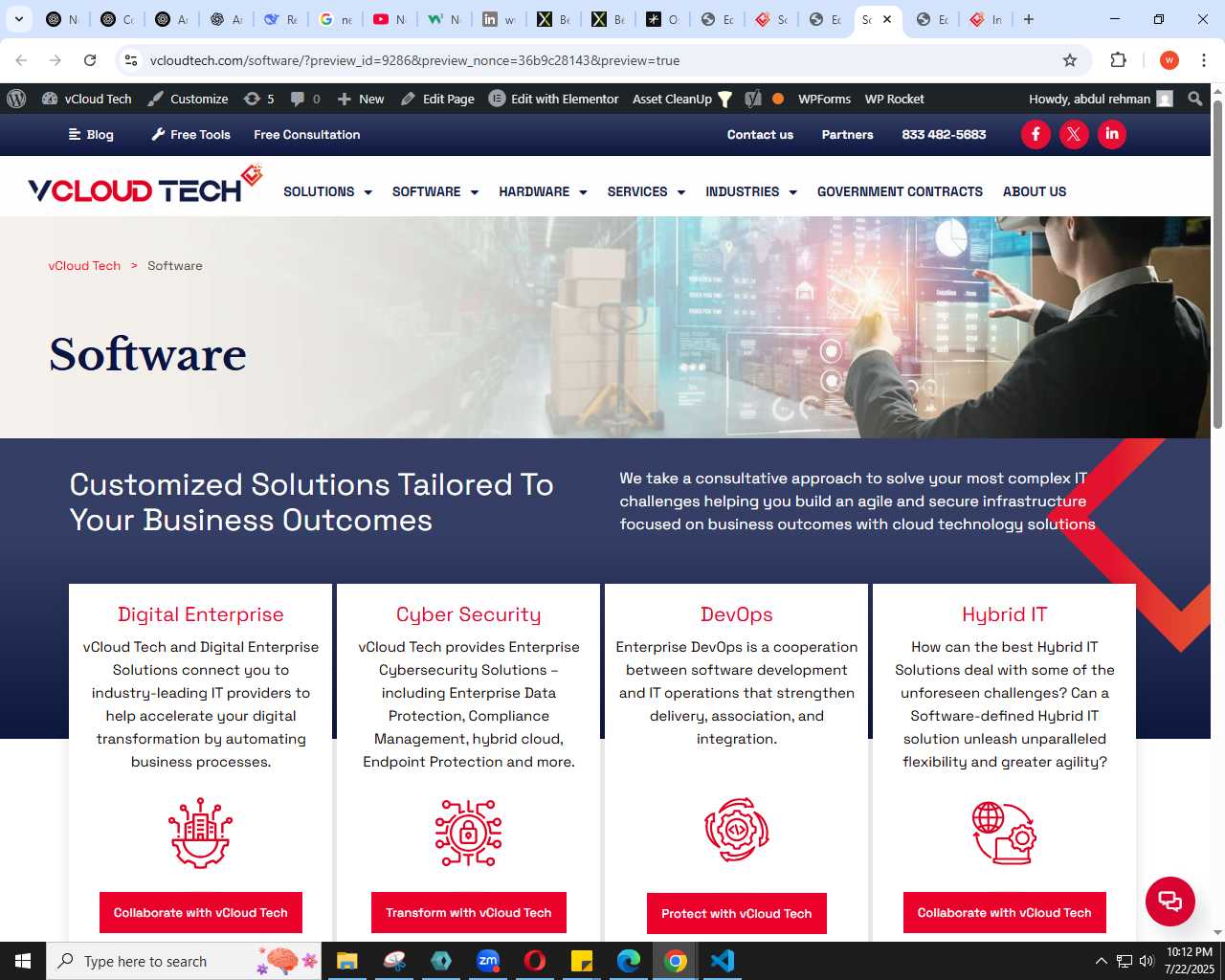This screenshot has height=980, width=1225.
Task: Open File Explorer from taskbar
Action: [x=346, y=961]
